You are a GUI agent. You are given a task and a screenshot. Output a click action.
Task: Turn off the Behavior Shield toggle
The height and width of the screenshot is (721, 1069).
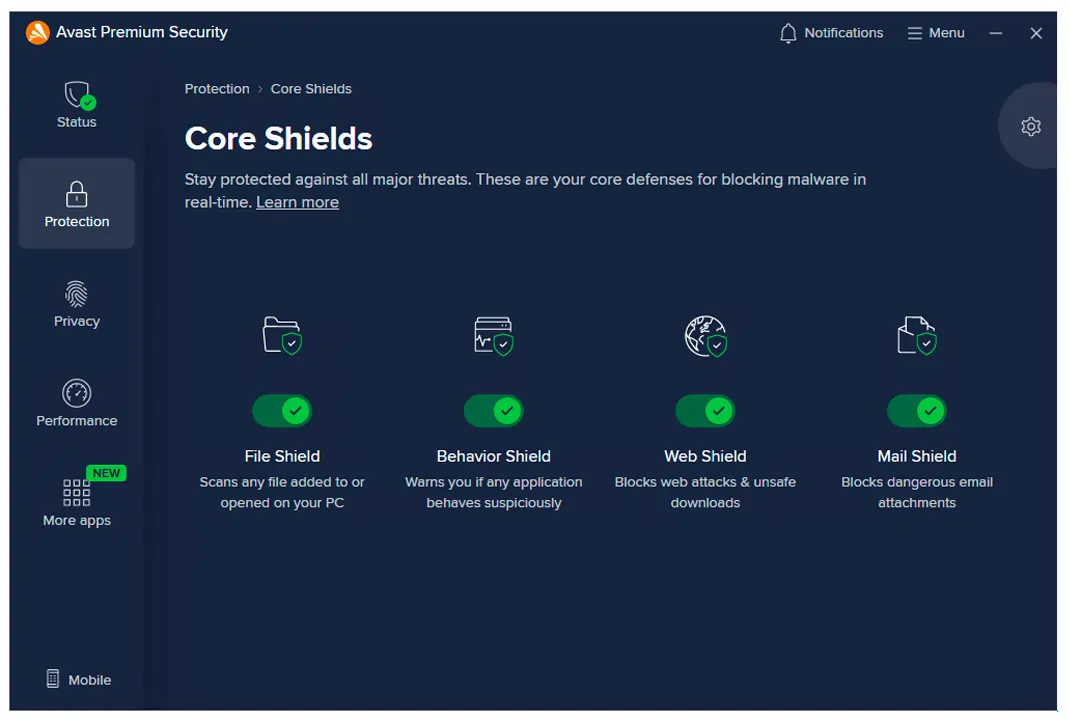point(494,411)
